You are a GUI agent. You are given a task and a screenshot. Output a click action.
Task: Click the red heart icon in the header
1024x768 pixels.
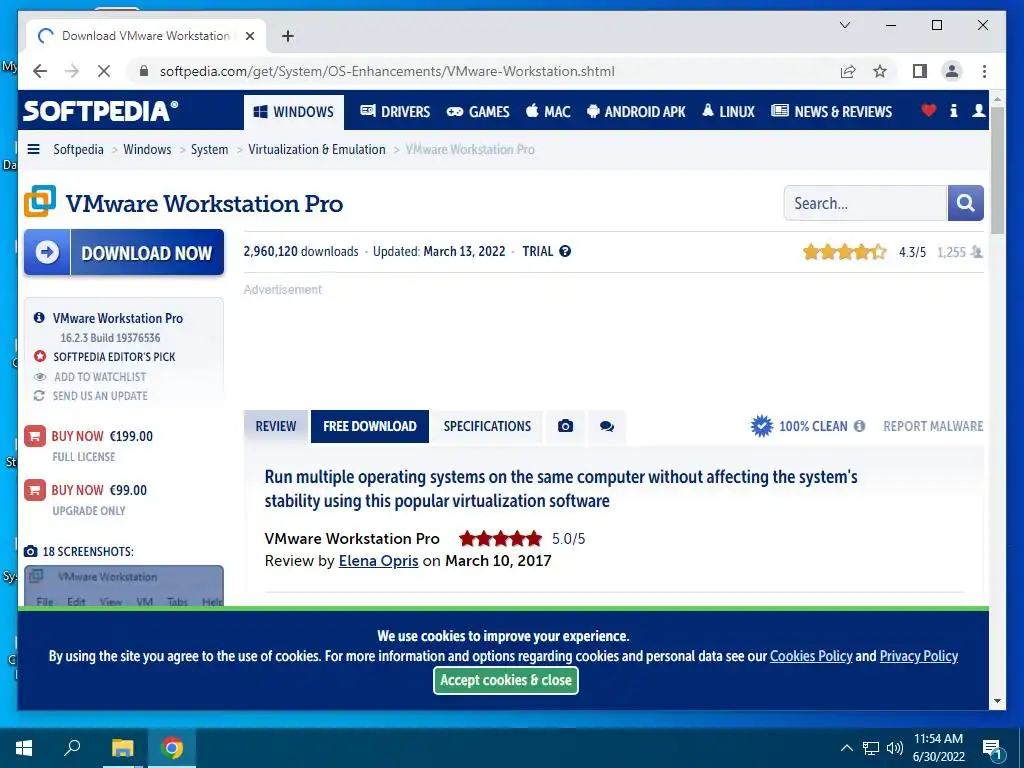[x=928, y=111]
